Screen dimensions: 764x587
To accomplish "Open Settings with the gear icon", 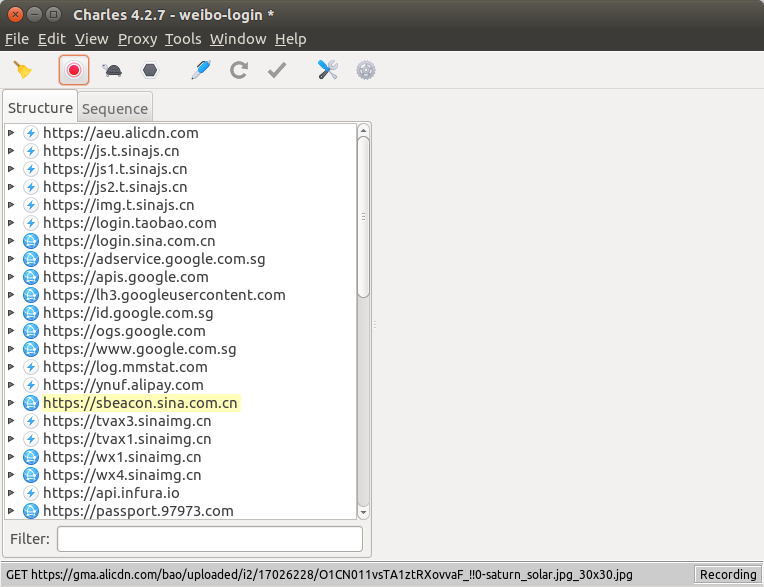I will [x=366, y=70].
